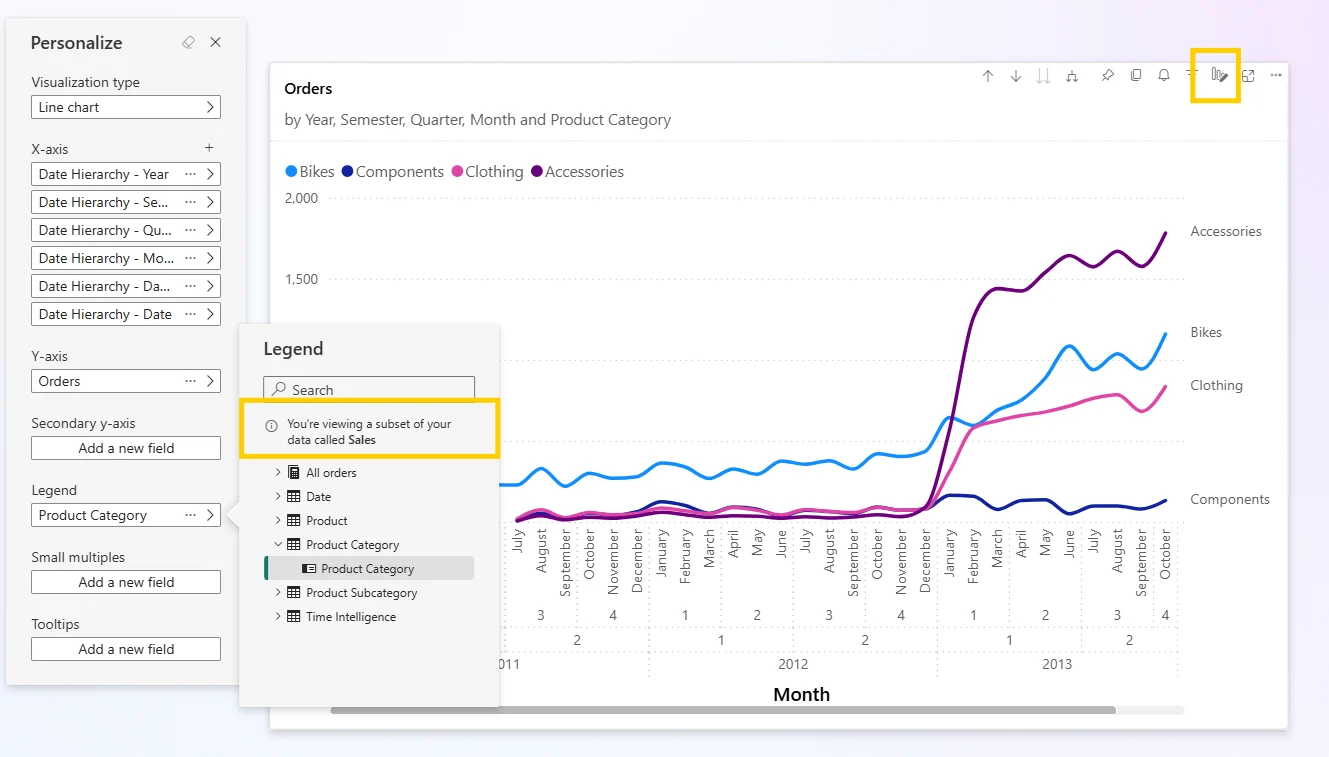Viewport: 1329px width, 757px height.
Task: Click Clothing legend entry
Action: pos(487,172)
